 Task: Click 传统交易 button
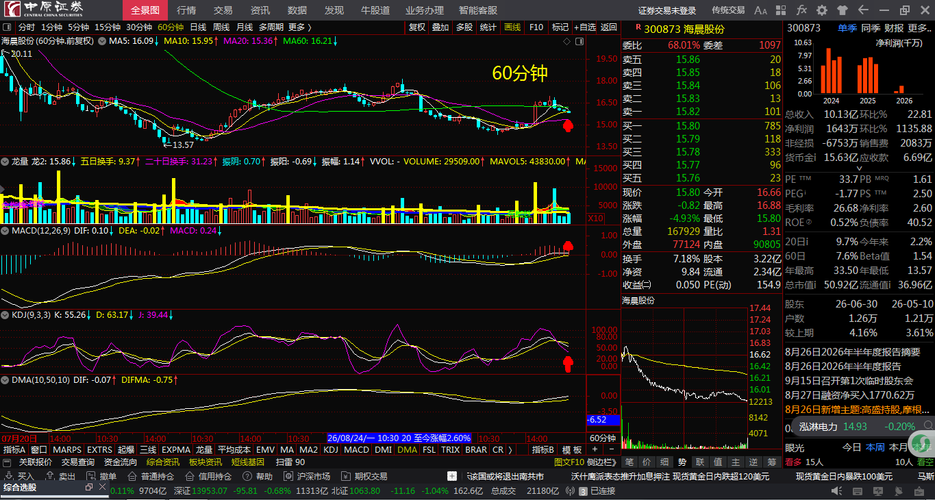point(728,10)
